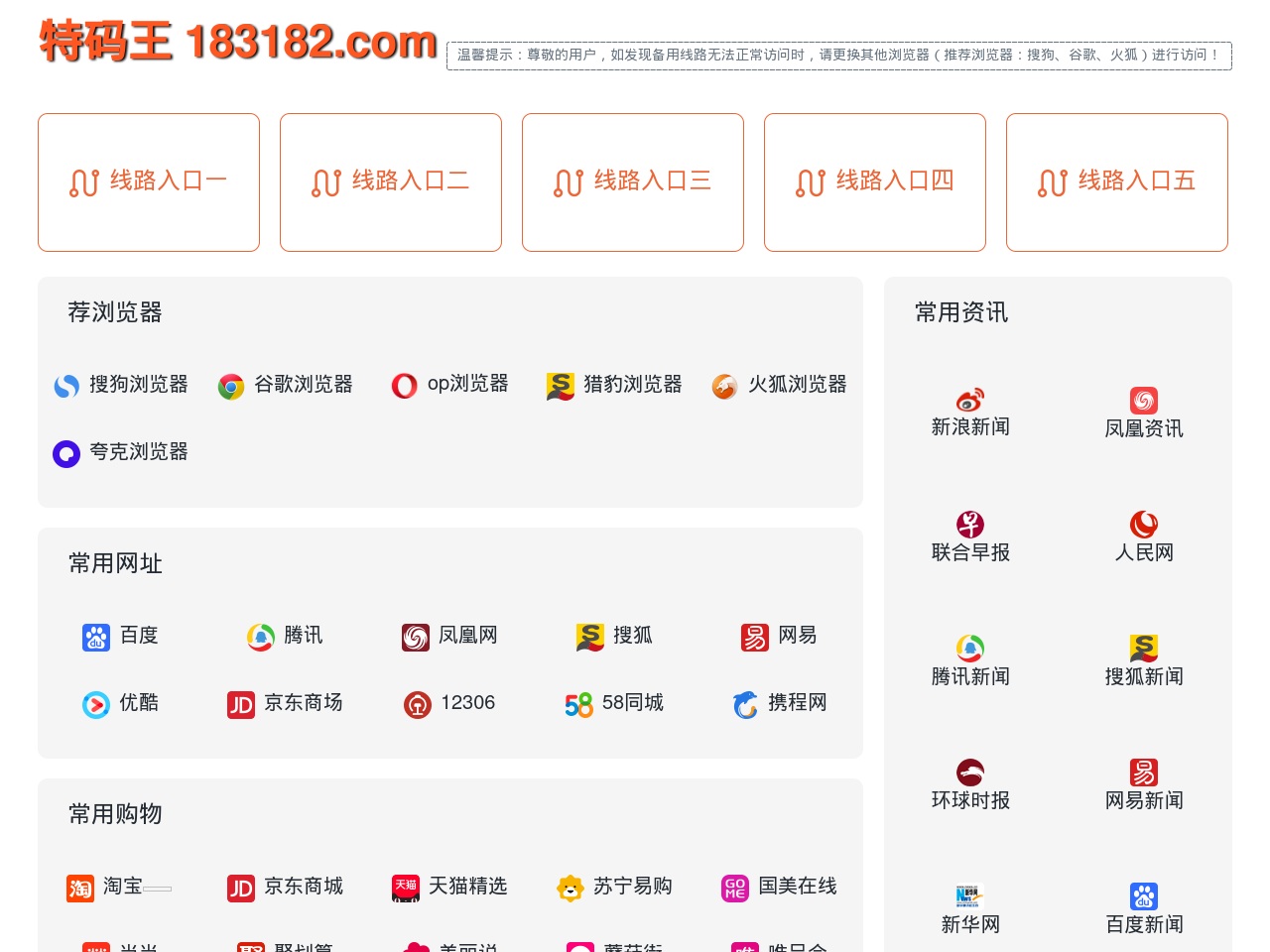
Task: Open the 线路入口一 entry button
Action: [149, 182]
